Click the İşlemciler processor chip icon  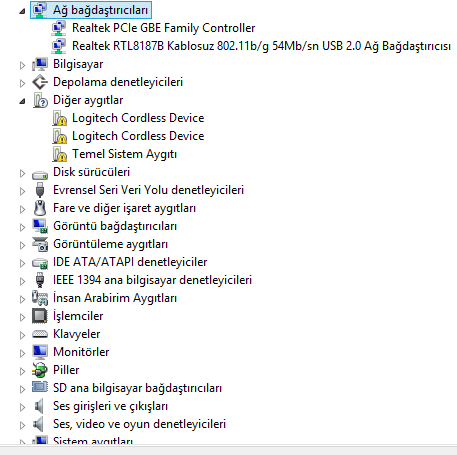(40, 316)
